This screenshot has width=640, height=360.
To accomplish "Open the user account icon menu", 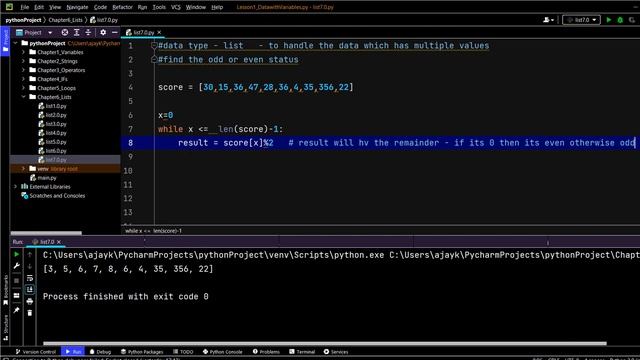I will coord(548,20).
